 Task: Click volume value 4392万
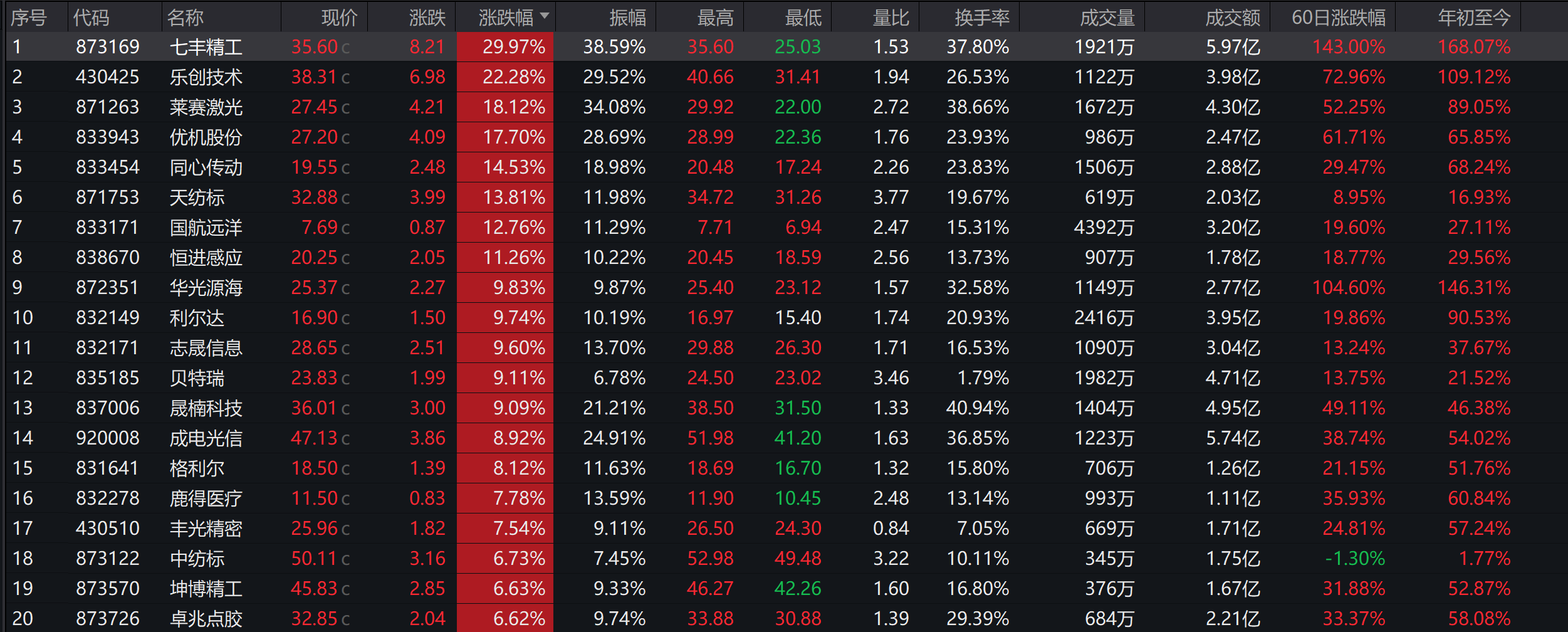point(1104,228)
